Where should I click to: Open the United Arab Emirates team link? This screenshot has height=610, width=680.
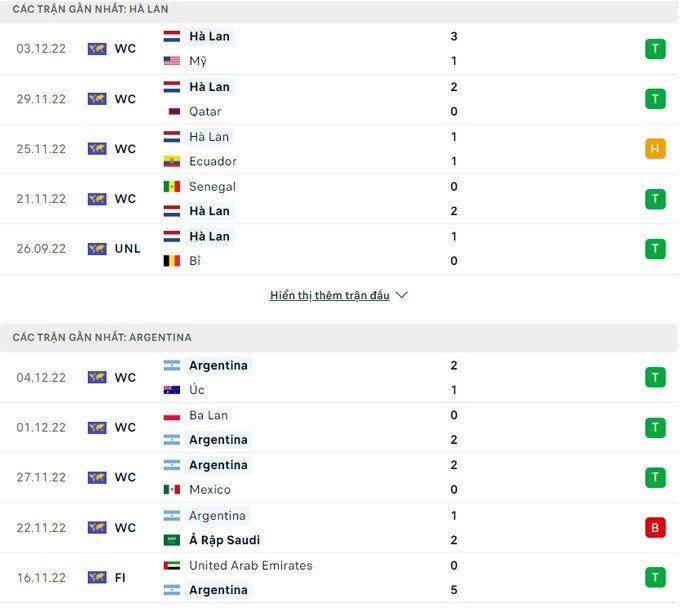tap(250, 565)
